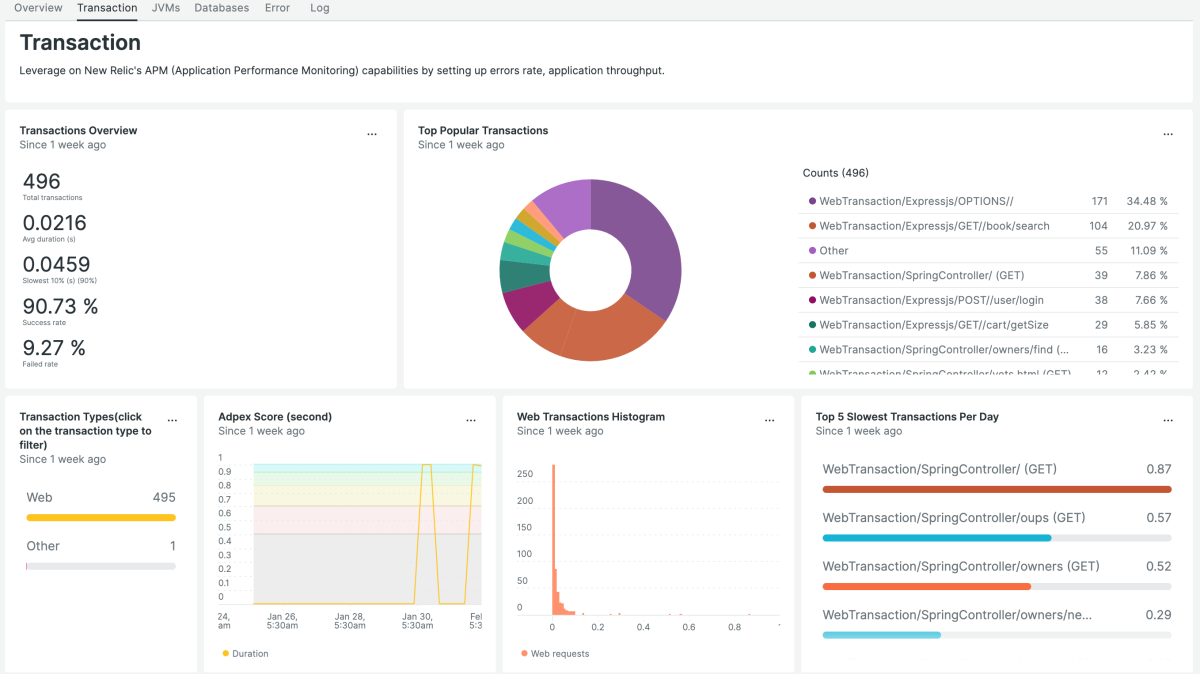This screenshot has height=674, width=1200.
Task: Select WebTransaction/Expressjs/OPTIONS// legend row
Action: (916, 201)
